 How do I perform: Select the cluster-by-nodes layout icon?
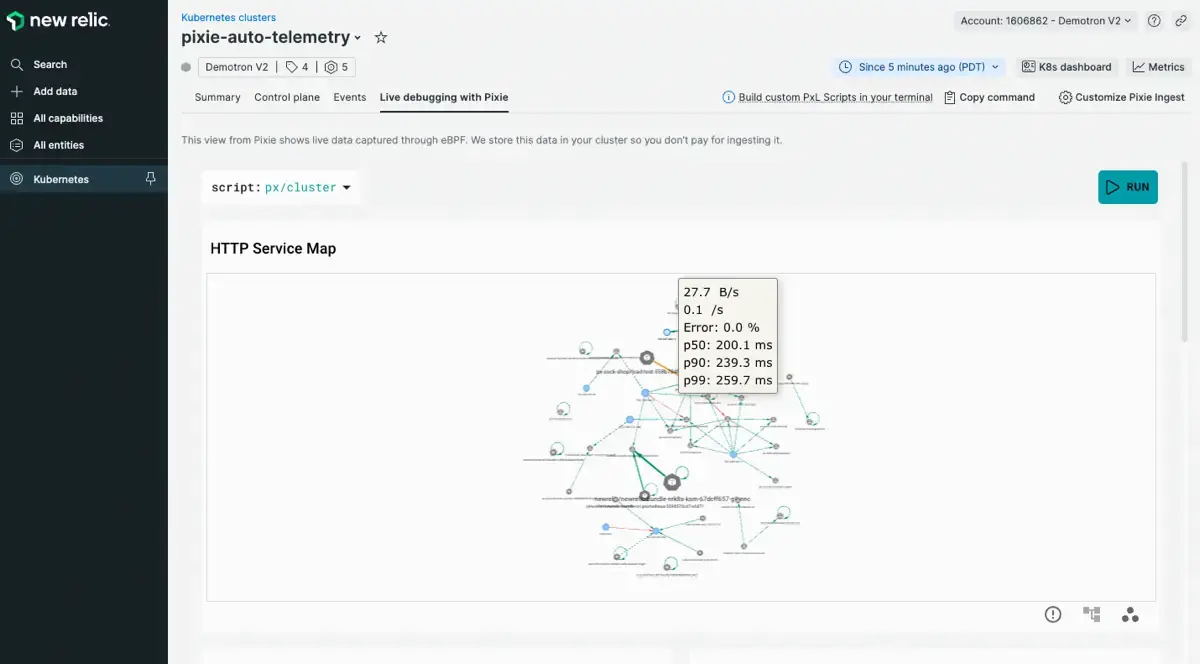(1130, 615)
